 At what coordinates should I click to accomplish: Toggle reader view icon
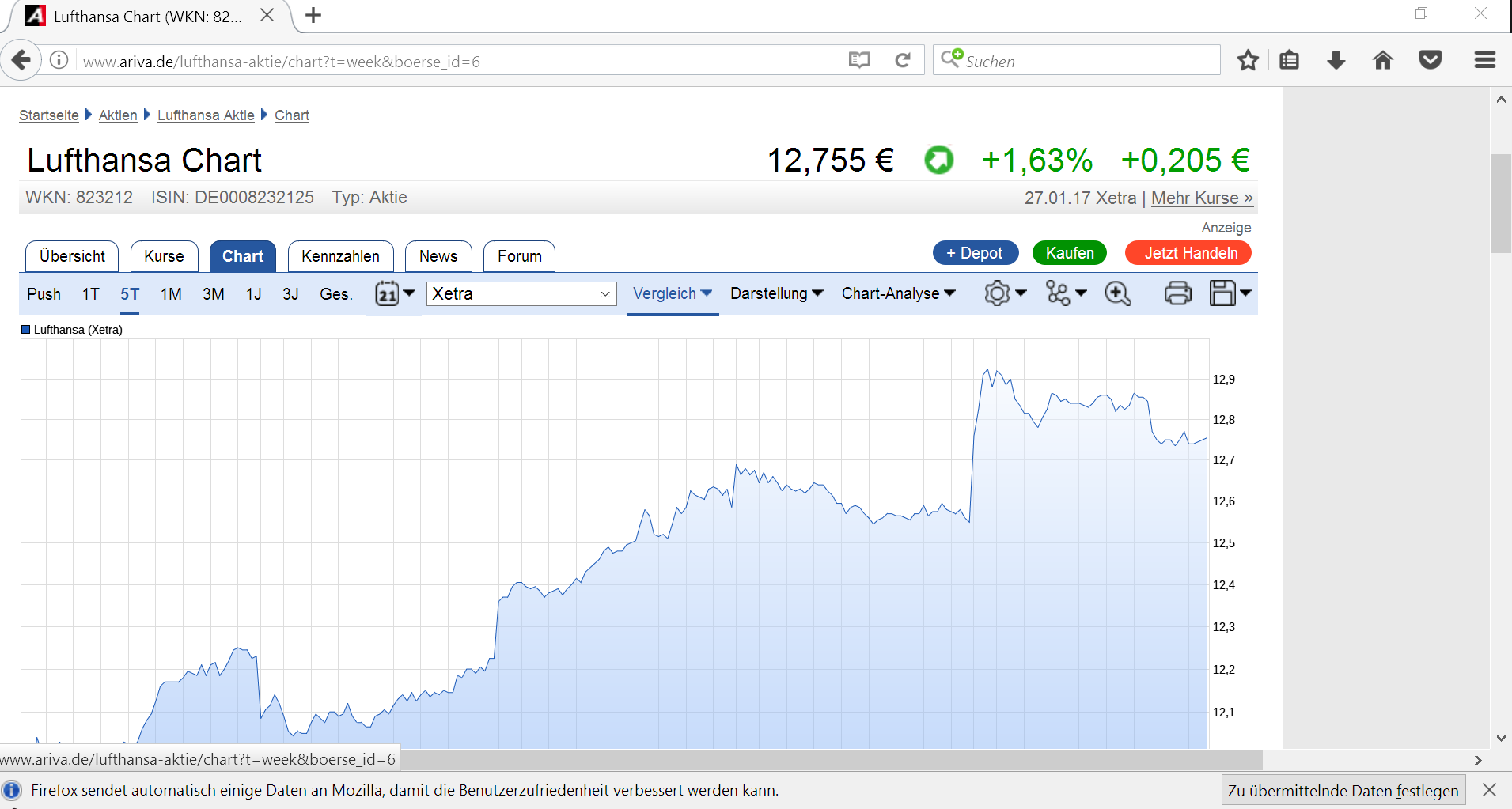tap(859, 60)
